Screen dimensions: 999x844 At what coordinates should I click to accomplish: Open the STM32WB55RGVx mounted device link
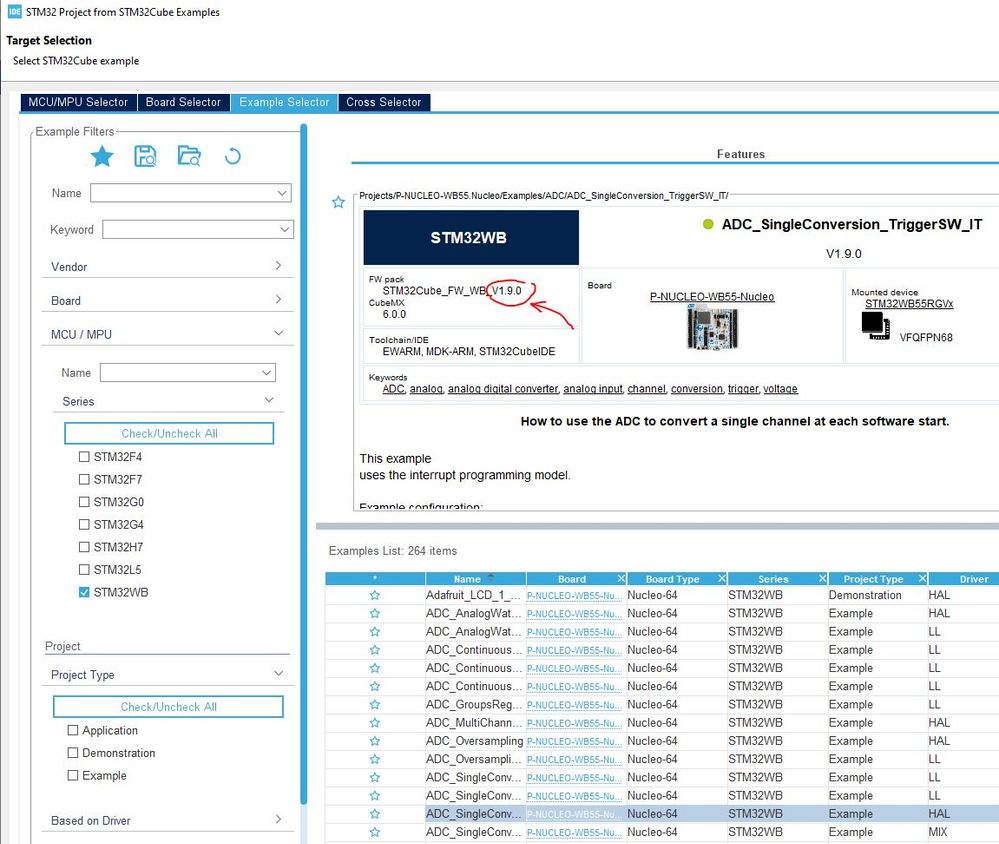point(909,304)
